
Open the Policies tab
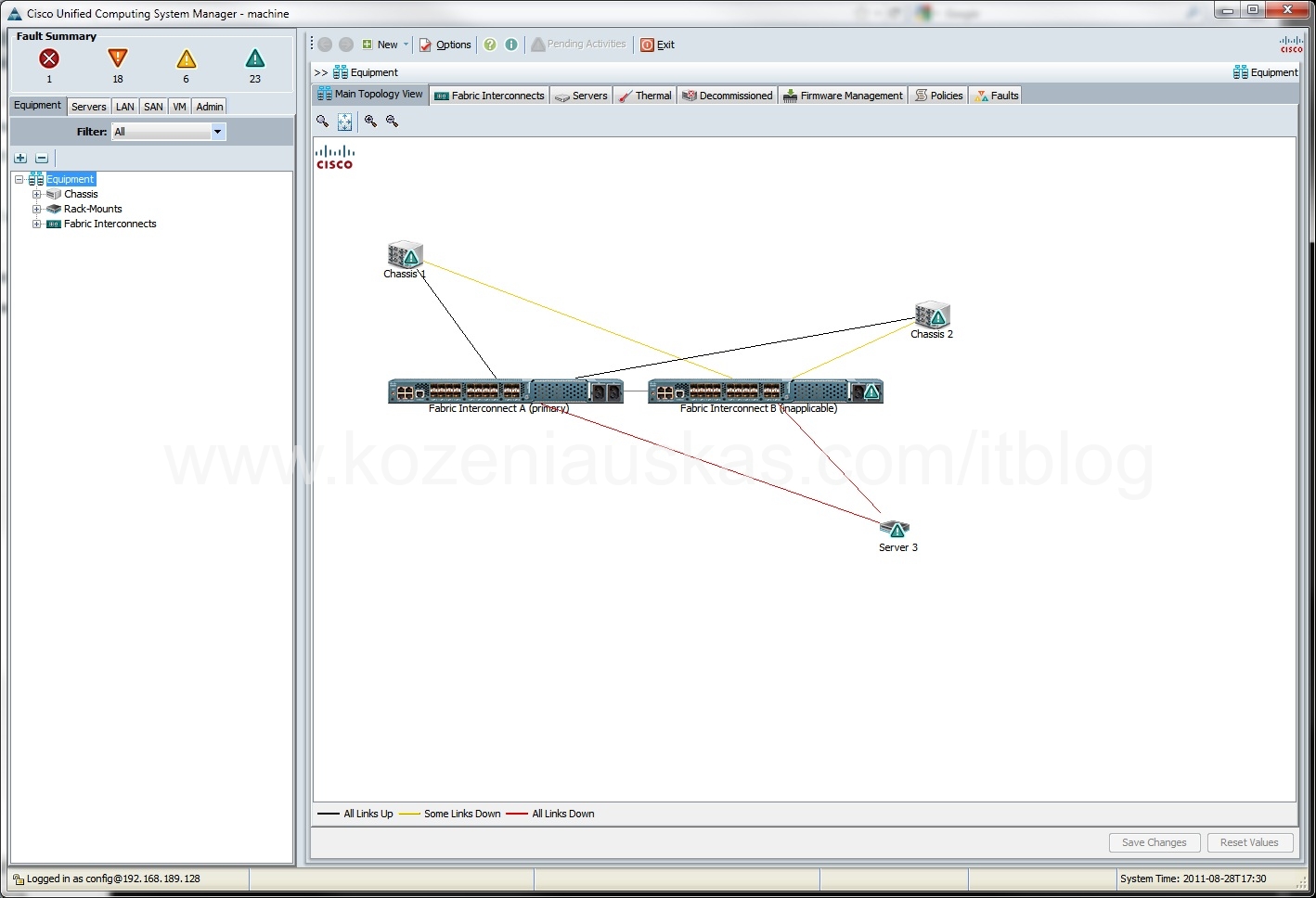939,96
